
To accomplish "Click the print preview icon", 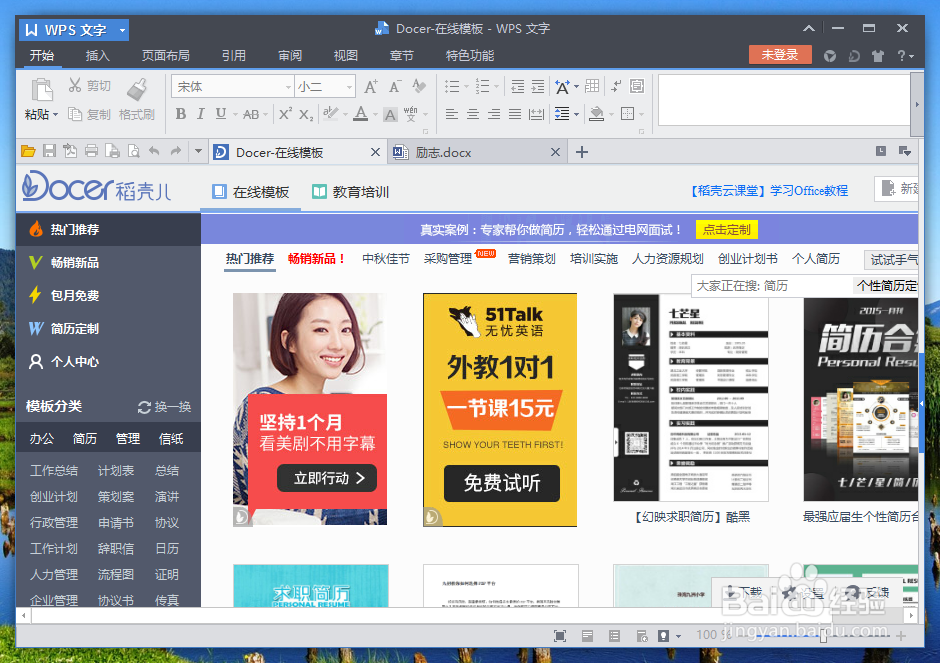I will pos(133,151).
